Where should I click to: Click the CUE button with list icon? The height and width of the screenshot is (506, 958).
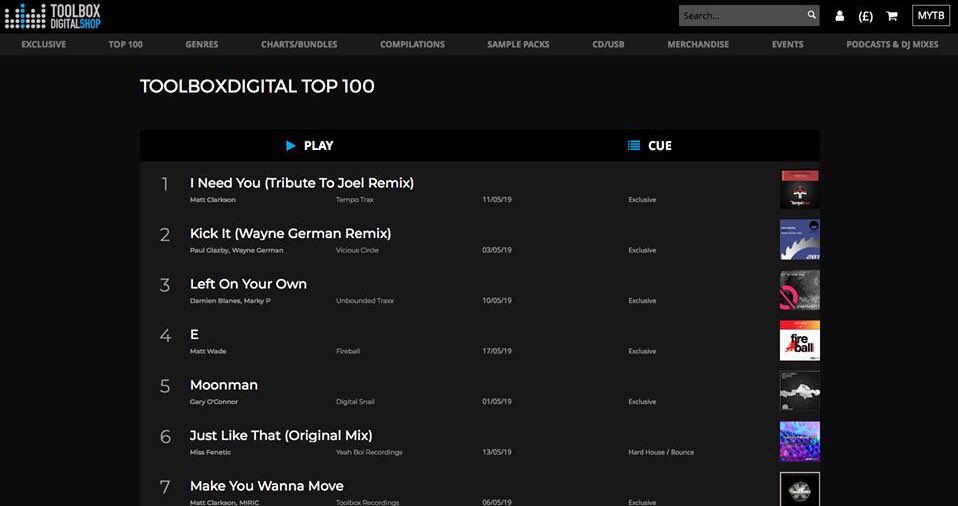click(649, 145)
